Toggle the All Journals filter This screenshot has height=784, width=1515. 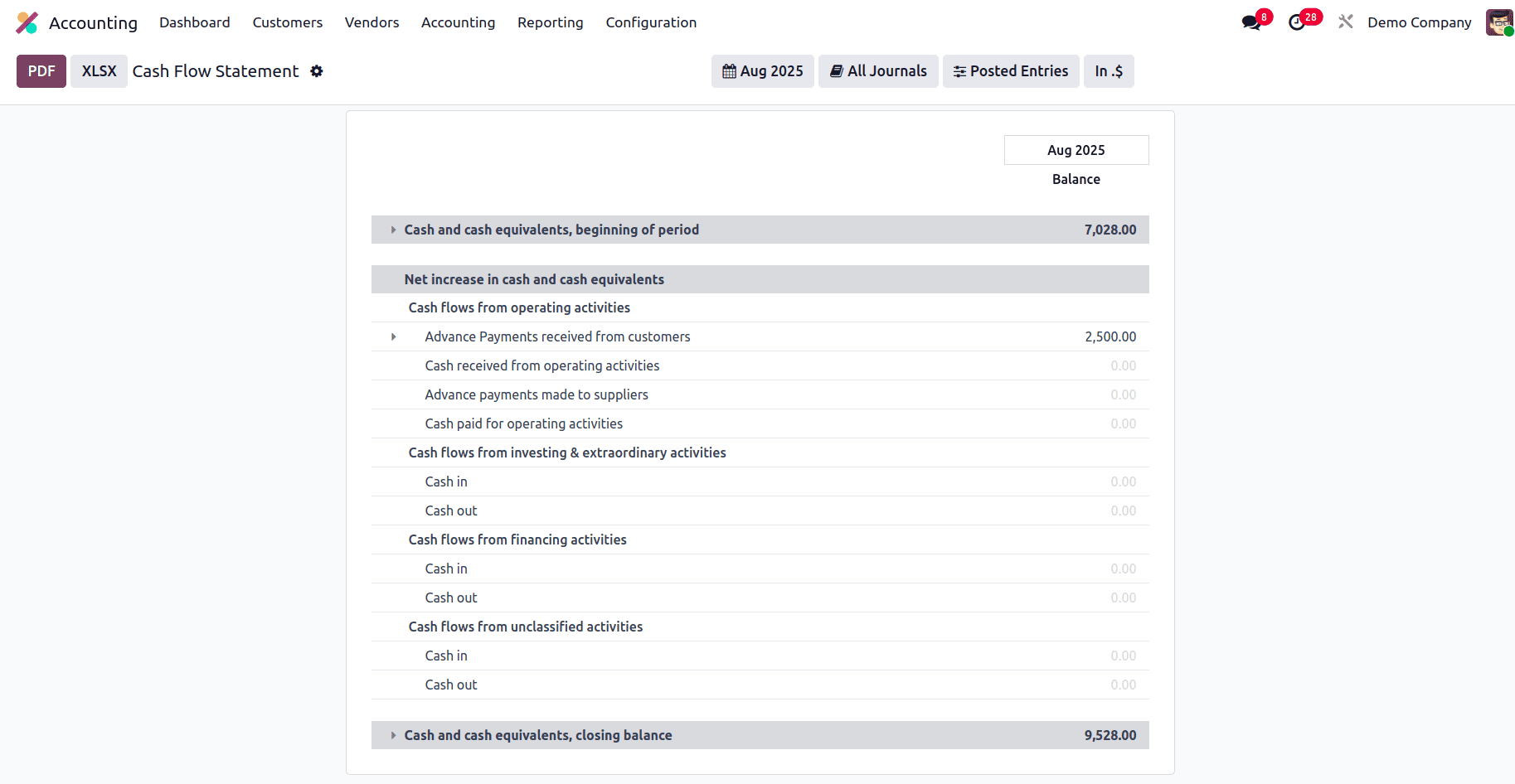(x=878, y=71)
